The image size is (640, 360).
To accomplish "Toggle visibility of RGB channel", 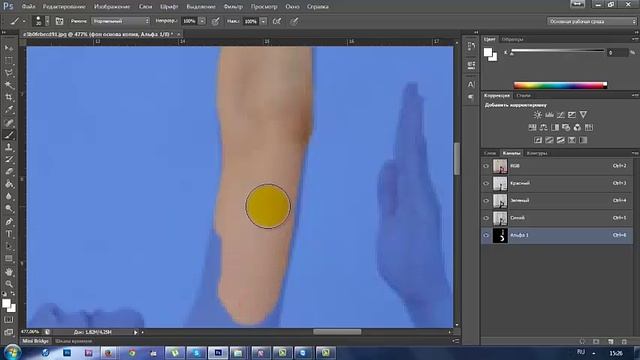I will (486, 166).
